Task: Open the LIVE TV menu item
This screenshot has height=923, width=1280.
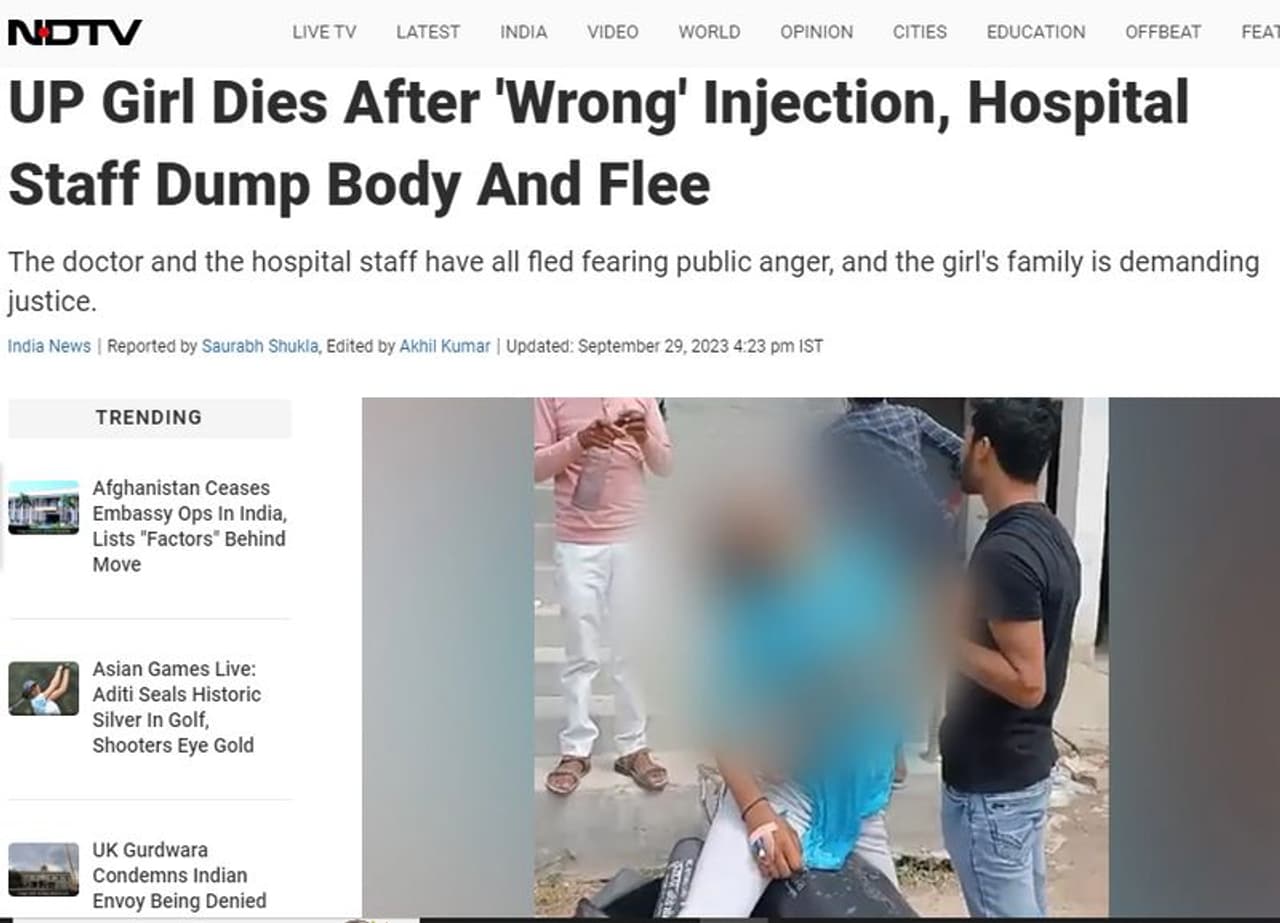Action: click(324, 32)
